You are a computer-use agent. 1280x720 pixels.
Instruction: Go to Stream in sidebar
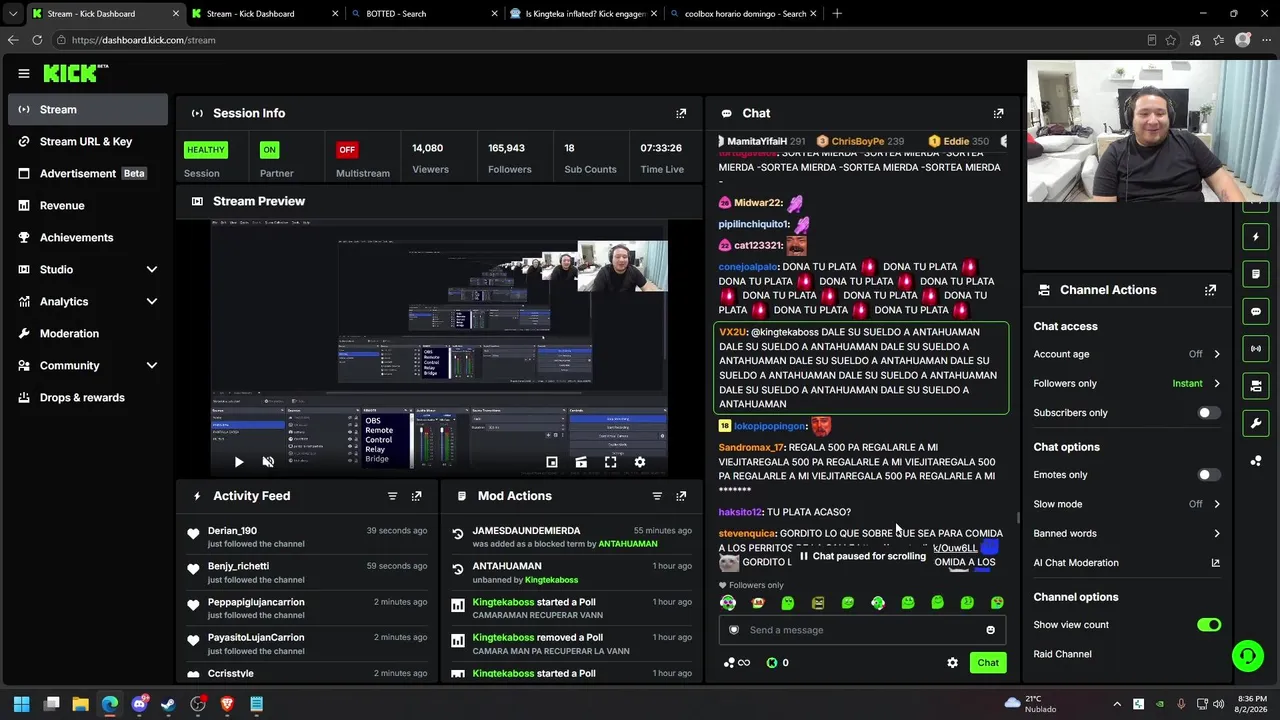[x=87, y=109]
